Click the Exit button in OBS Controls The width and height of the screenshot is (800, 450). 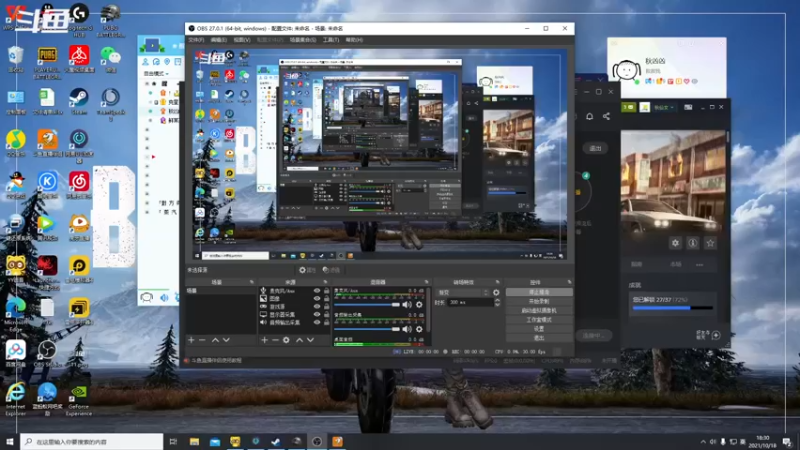[x=539, y=338]
